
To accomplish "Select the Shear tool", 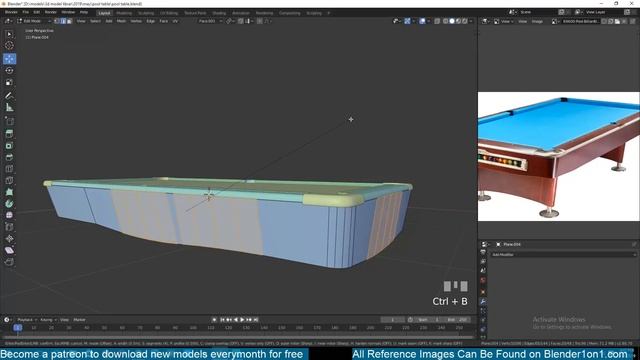I will click(x=9, y=250).
